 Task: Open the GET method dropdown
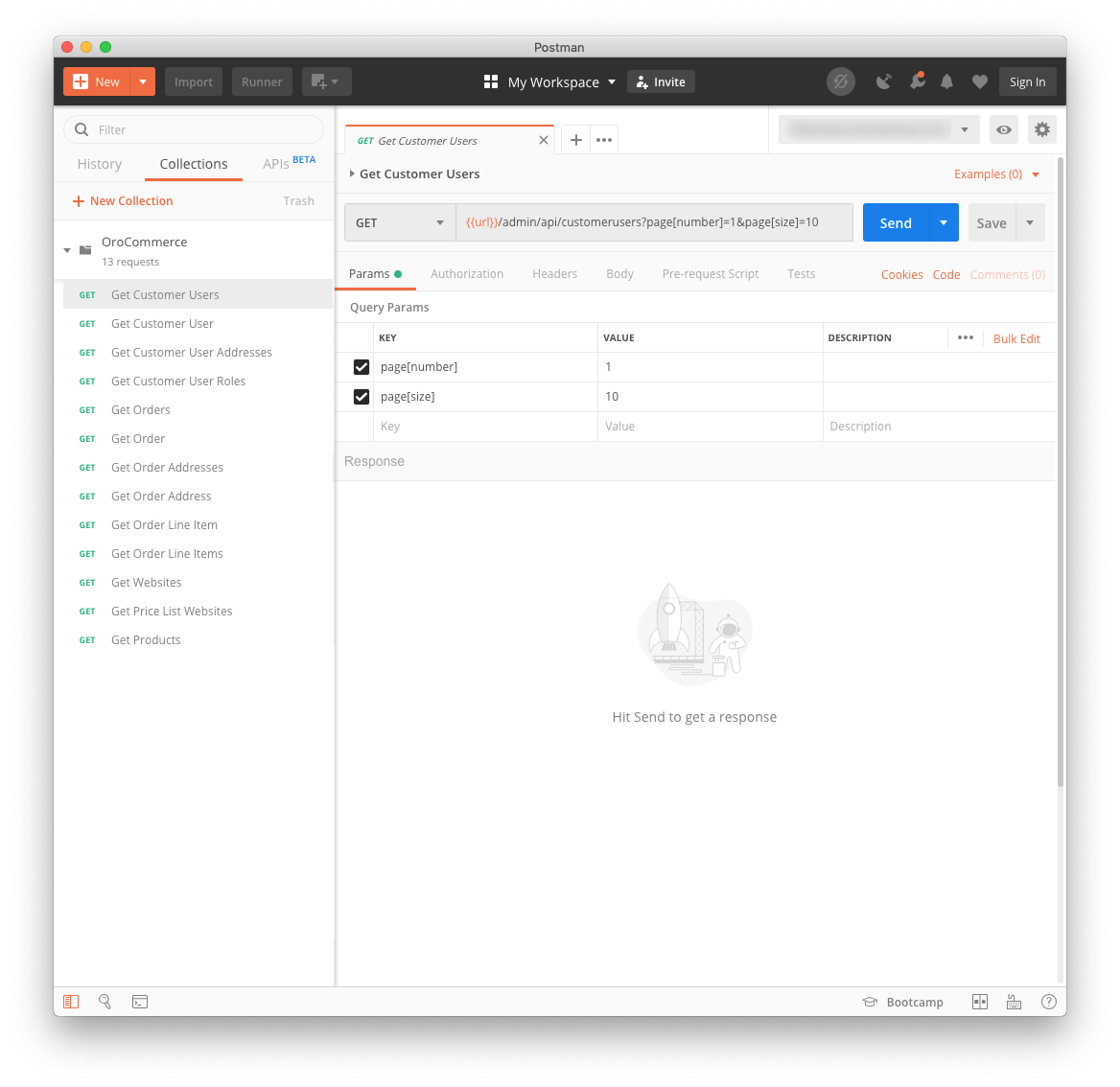pos(400,222)
